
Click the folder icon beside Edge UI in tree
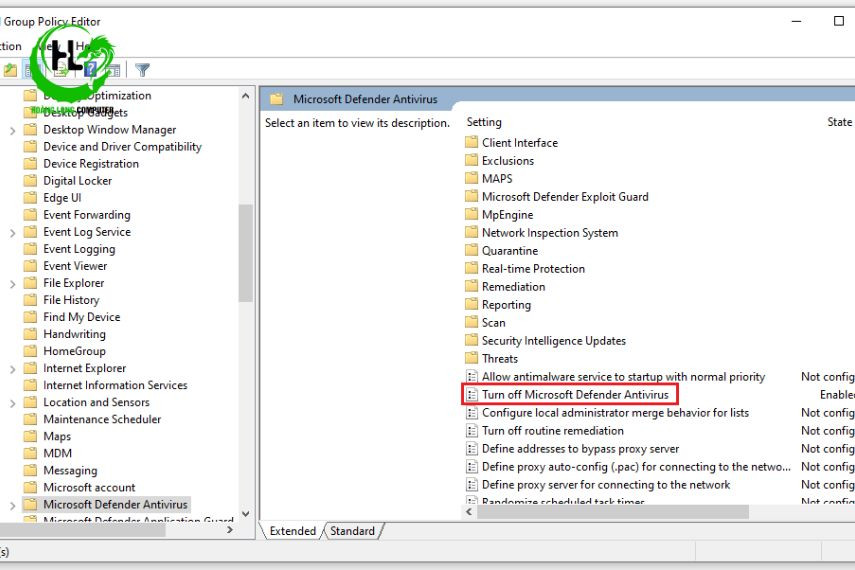tap(31, 197)
